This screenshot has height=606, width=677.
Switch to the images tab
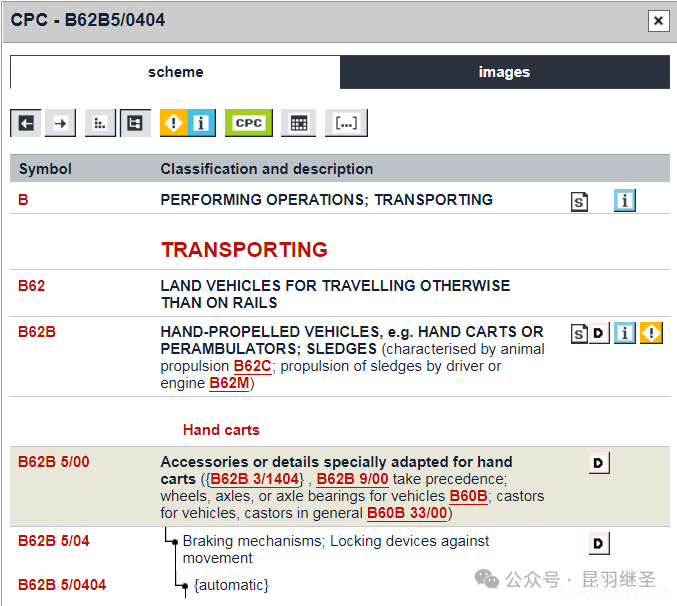tap(505, 72)
